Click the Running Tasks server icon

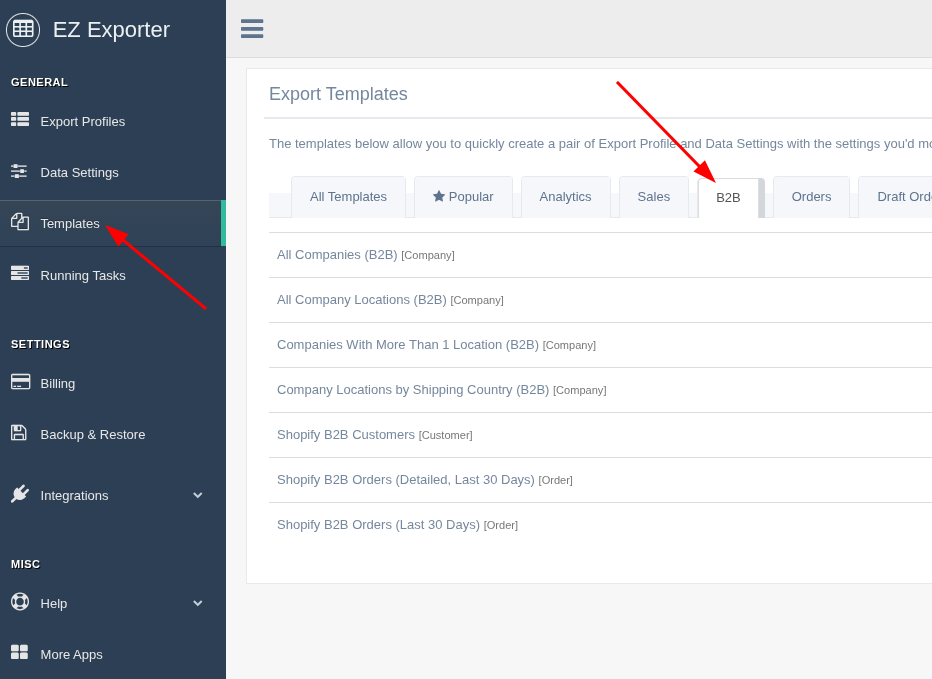pyautogui.click(x=20, y=274)
